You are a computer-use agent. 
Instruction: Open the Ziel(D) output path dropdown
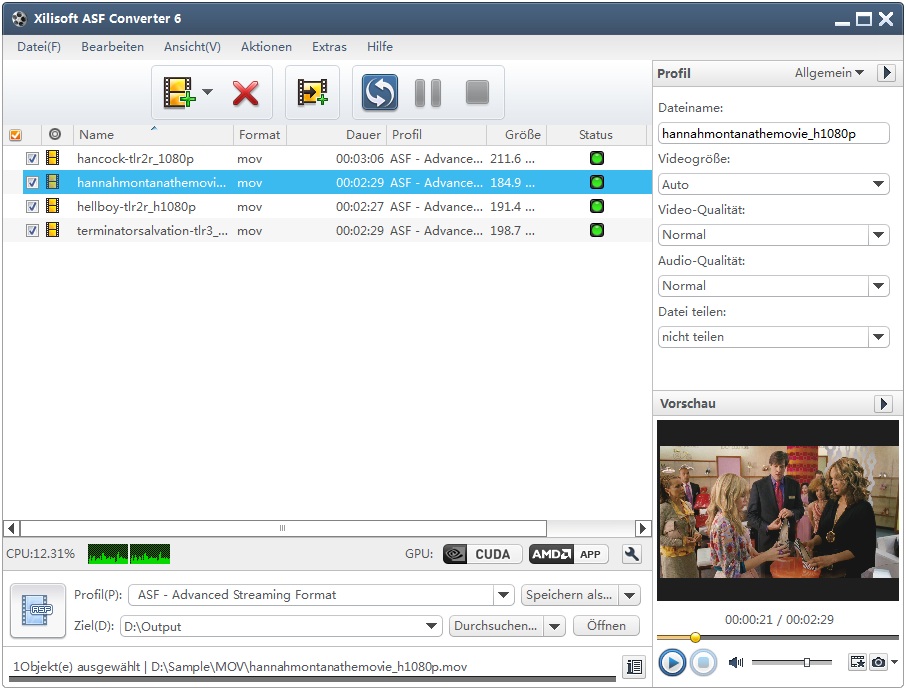431,626
